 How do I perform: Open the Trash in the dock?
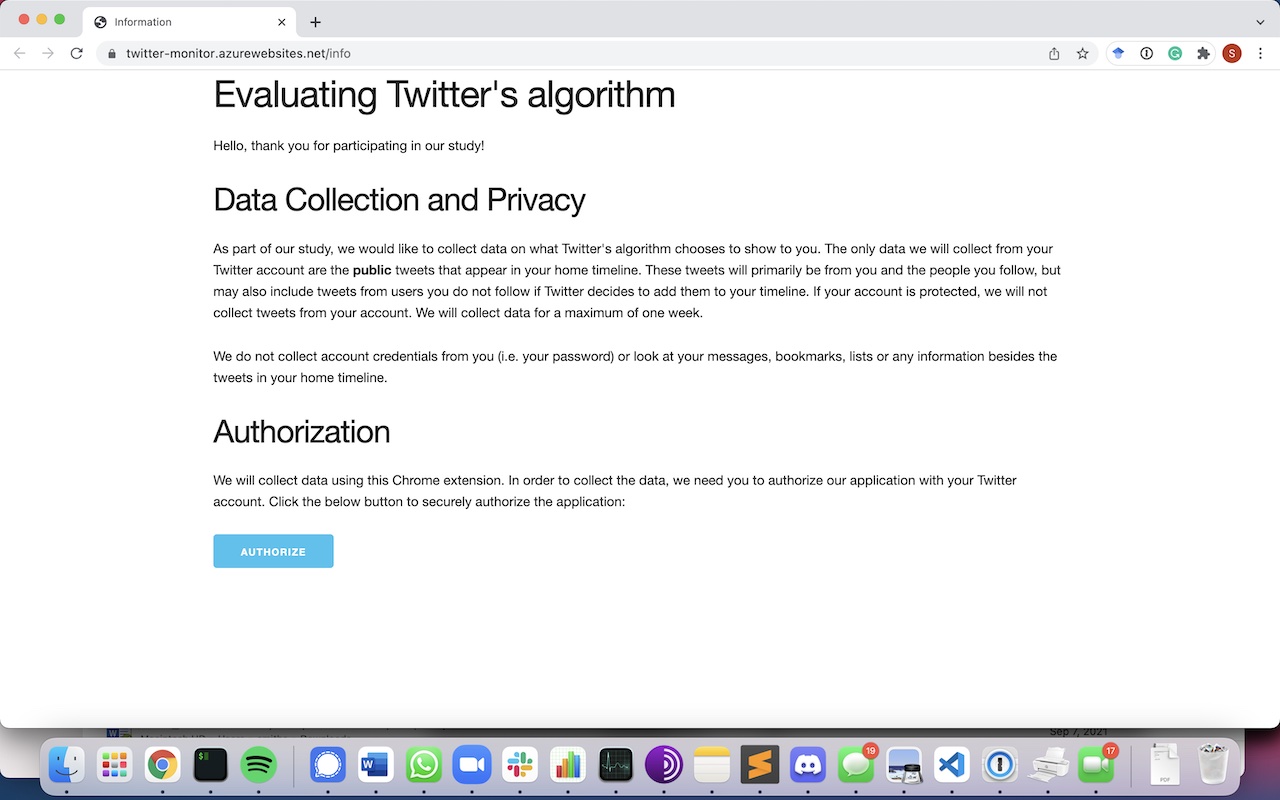pyautogui.click(x=1213, y=766)
